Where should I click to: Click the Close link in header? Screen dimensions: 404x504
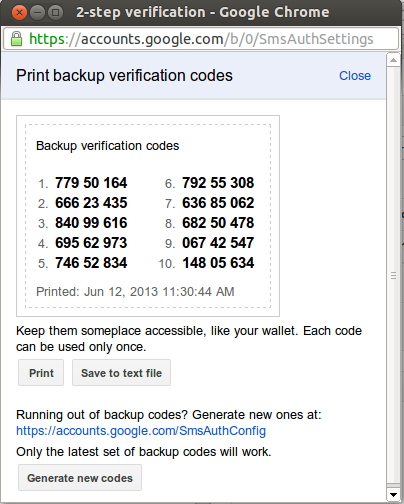pyautogui.click(x=355, y=76)
